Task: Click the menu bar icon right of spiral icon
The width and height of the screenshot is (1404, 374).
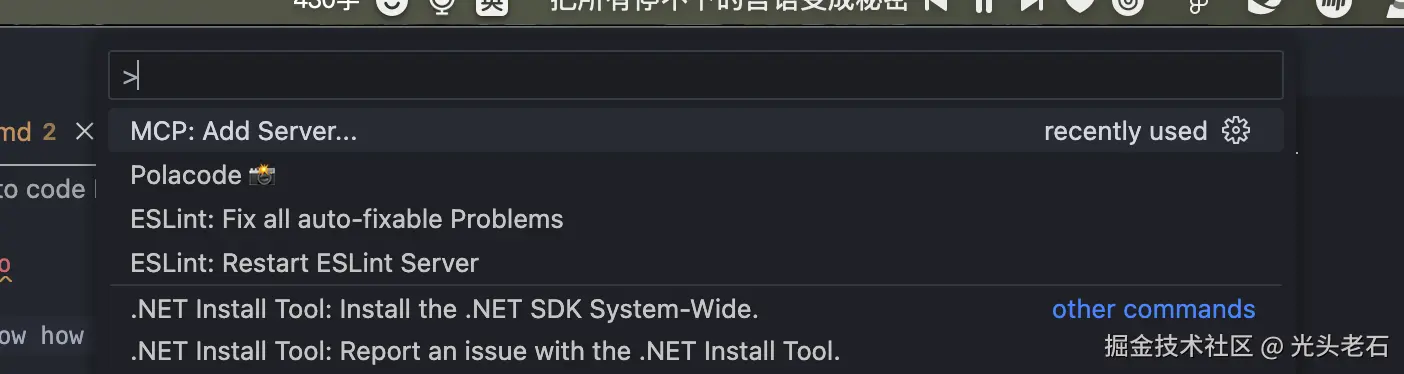Action: tap(1197, 5)
